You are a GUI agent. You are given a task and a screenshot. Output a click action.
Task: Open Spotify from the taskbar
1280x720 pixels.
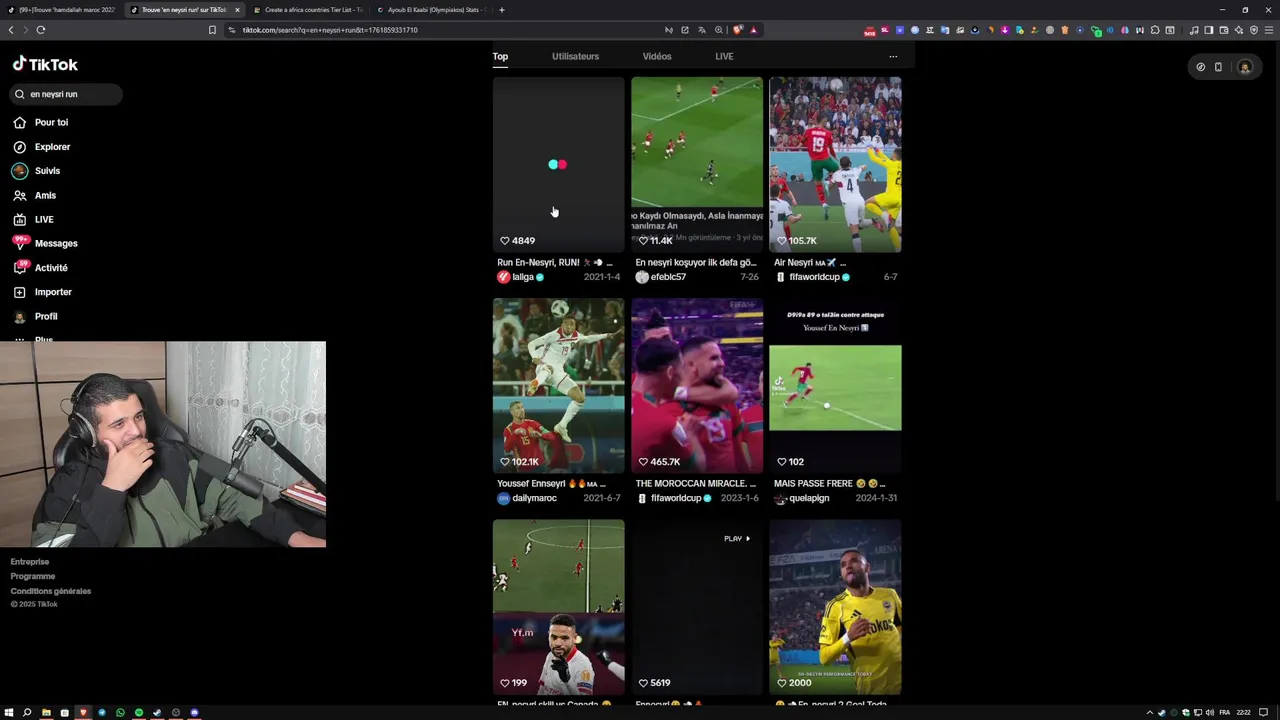pos(139,712)
